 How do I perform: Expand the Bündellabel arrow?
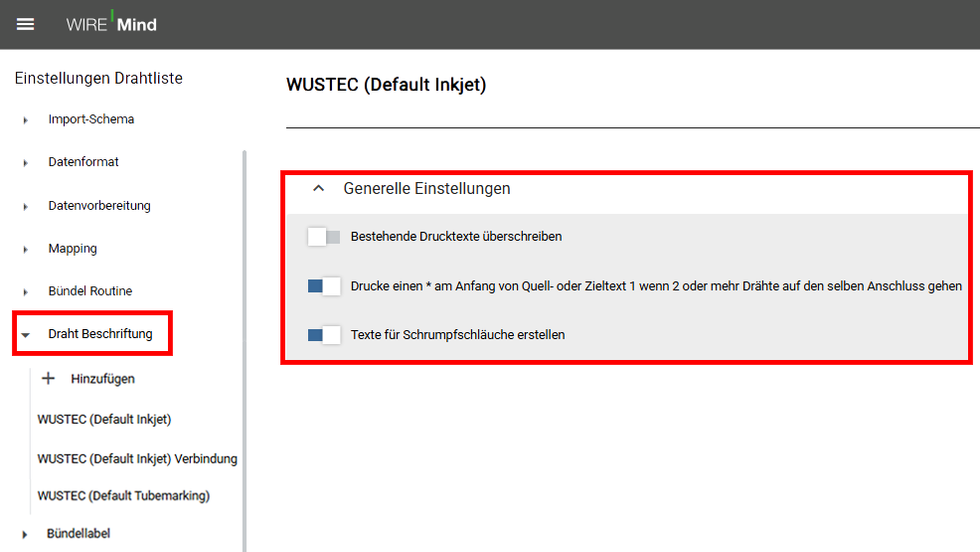[x=24, y=534]
